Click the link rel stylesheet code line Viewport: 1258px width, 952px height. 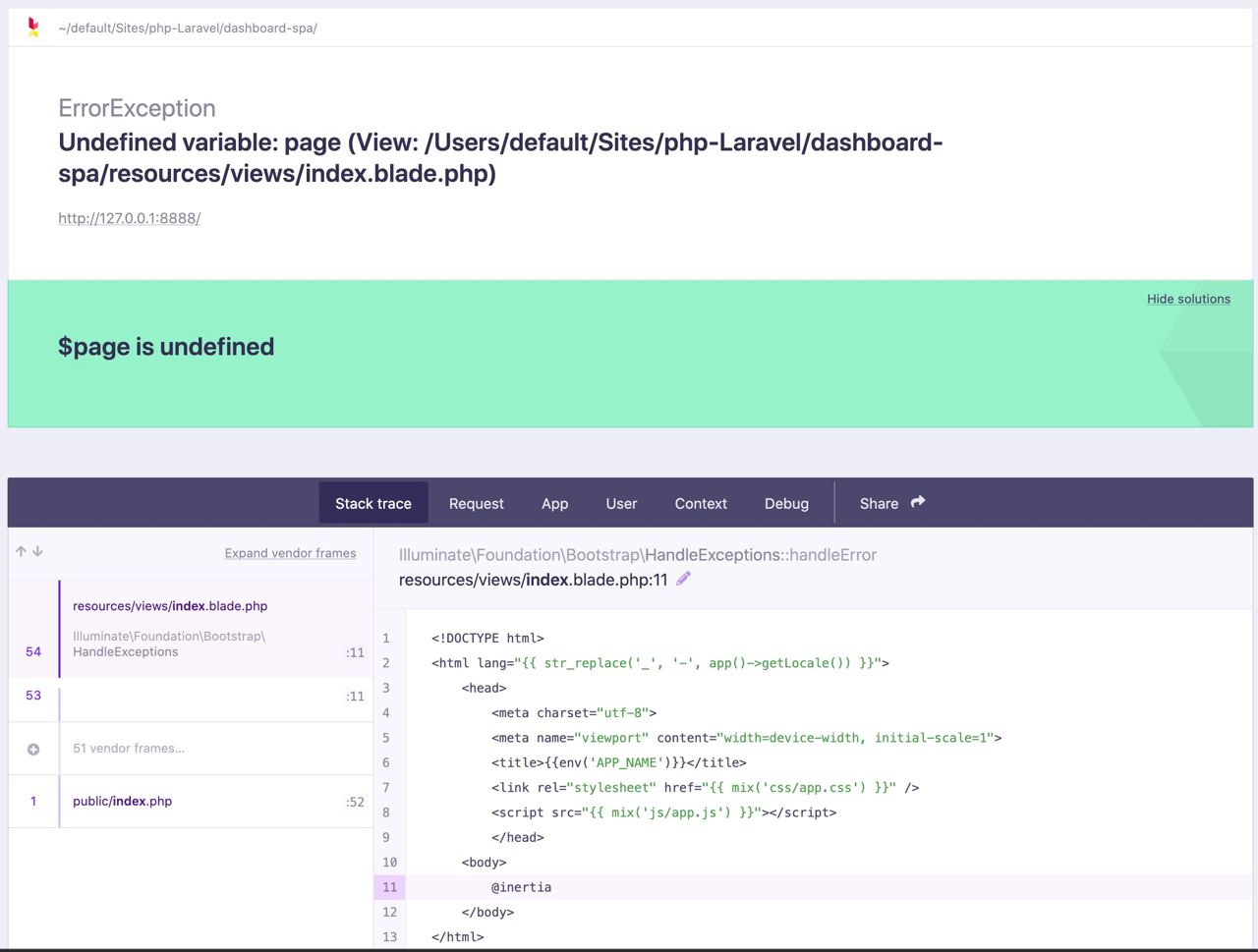(x=706, y=788)
